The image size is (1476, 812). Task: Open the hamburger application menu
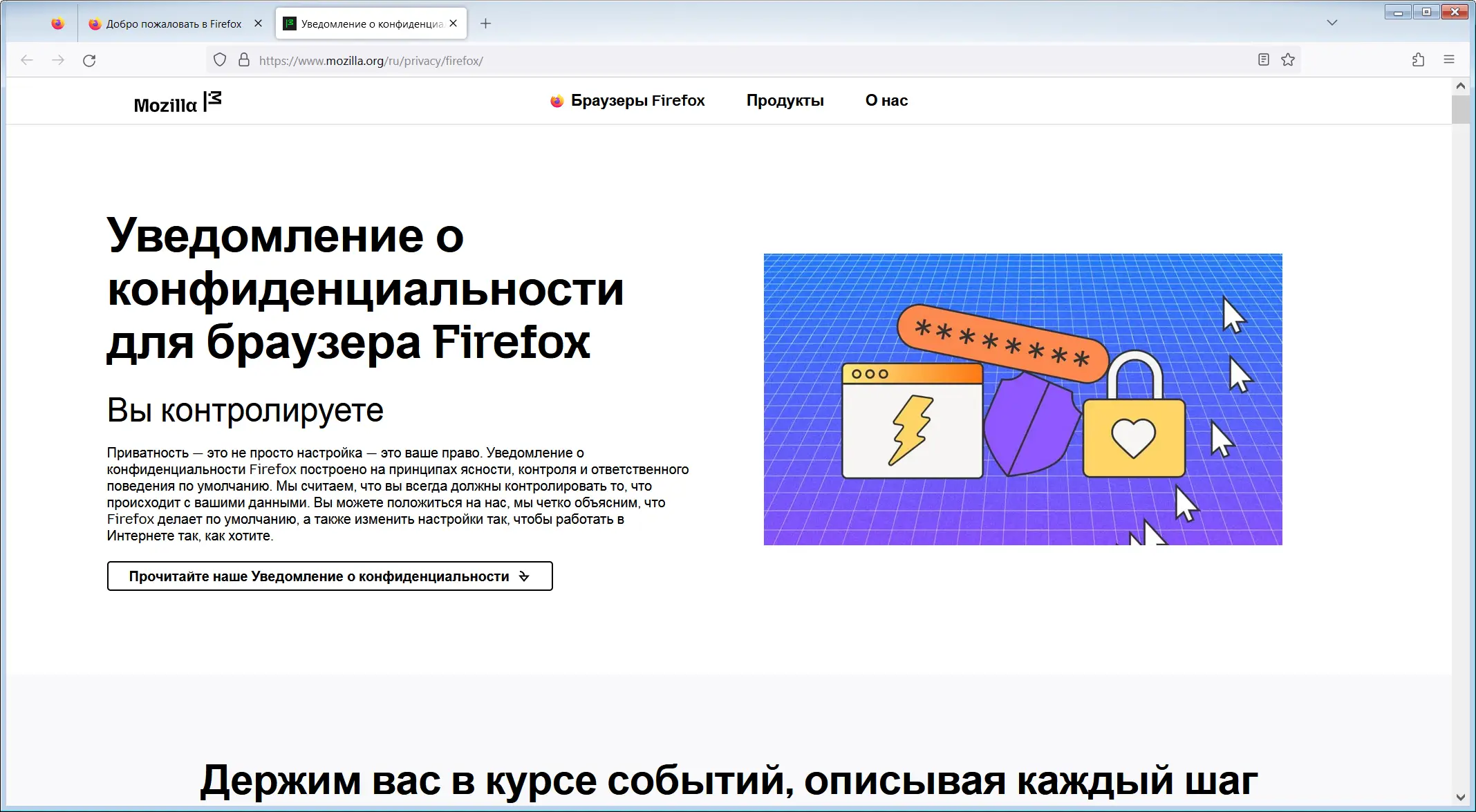[1449, 60]
